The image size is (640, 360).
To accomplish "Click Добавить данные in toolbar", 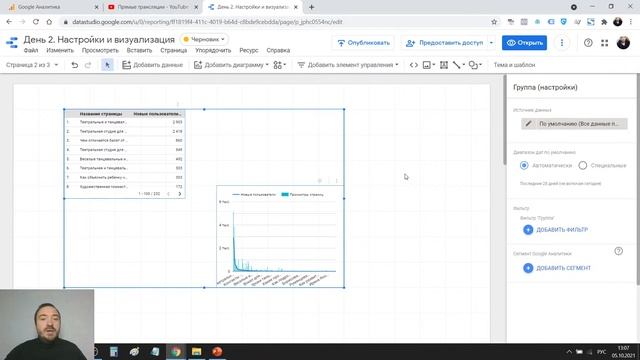I will click(x=152, y=65).
